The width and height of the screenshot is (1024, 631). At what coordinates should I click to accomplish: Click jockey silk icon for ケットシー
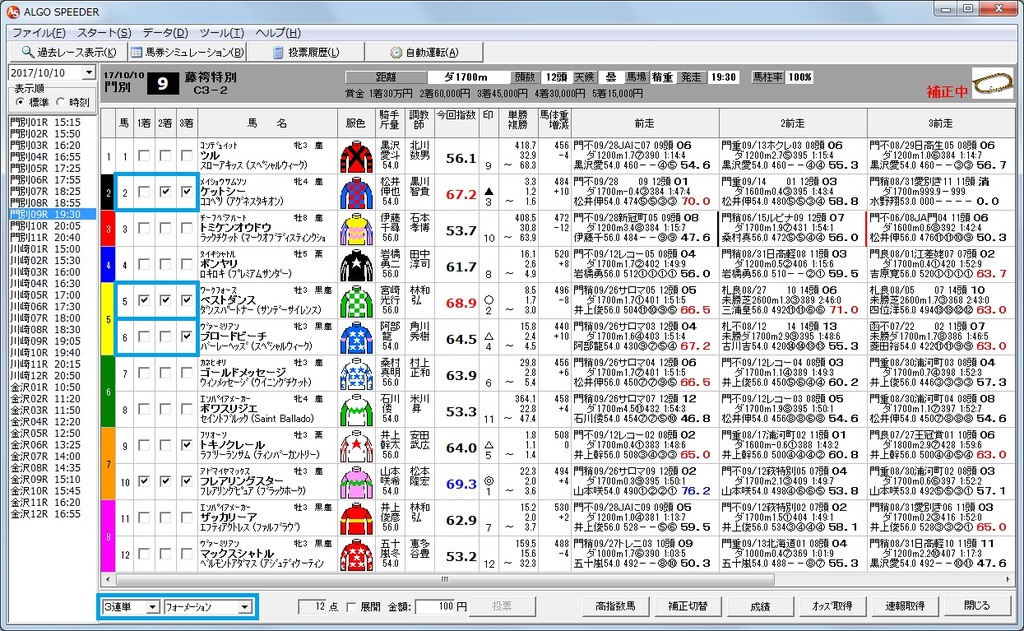(356, 193)
